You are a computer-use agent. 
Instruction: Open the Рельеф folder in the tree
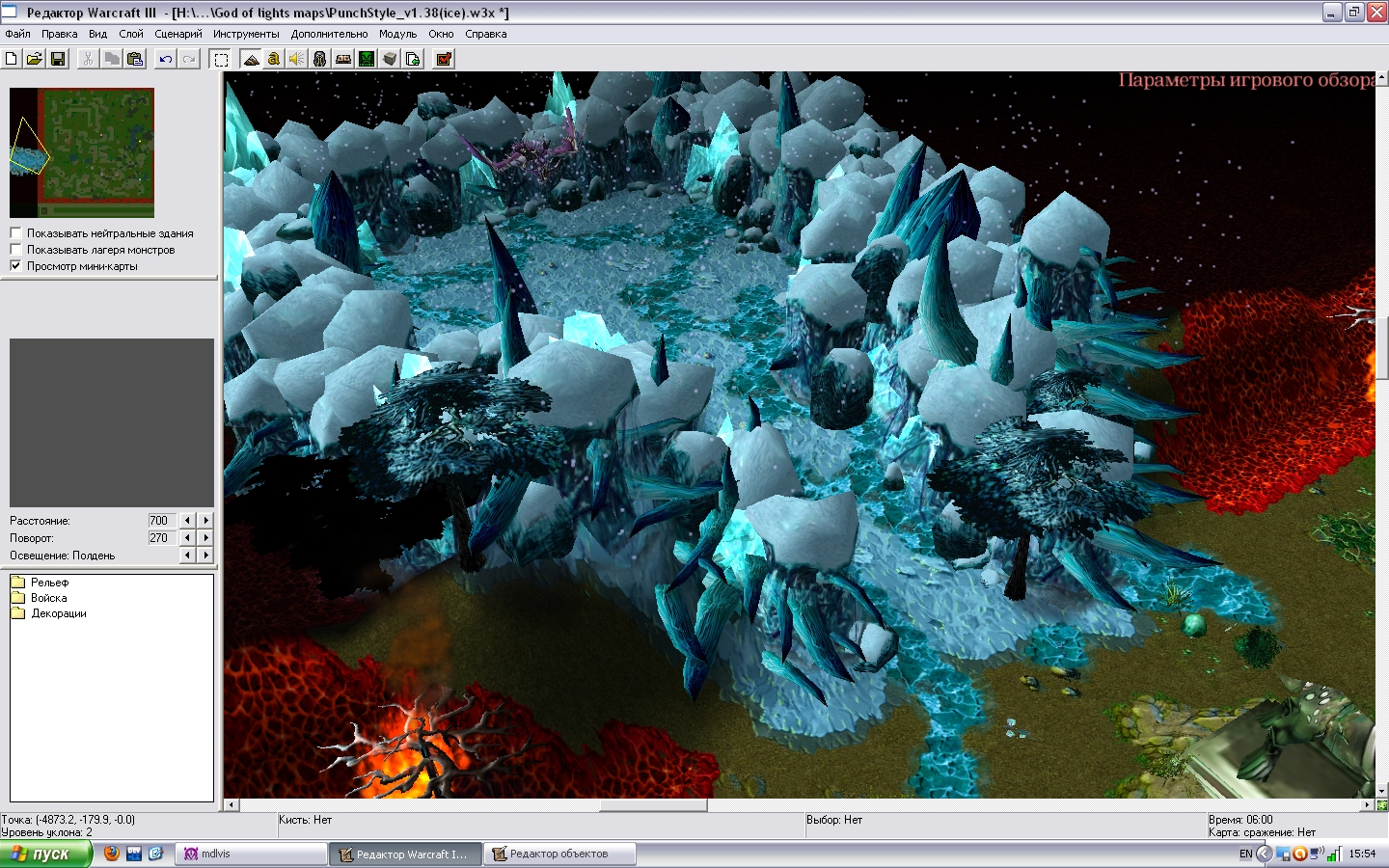(x=40, y=583)
